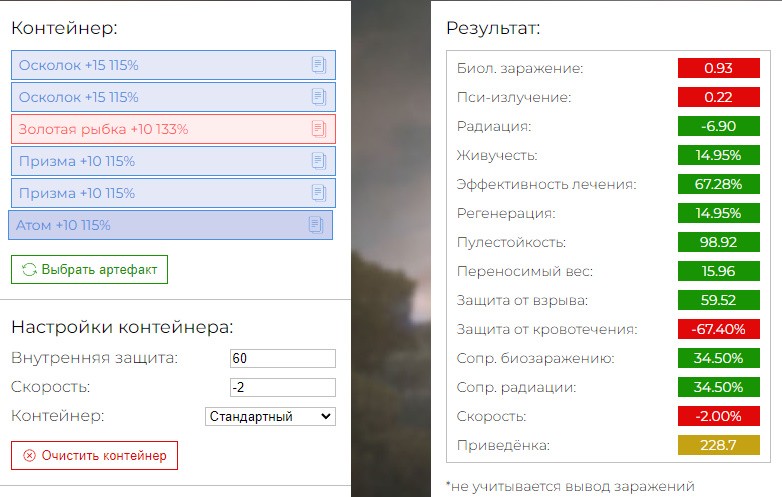Select the Атом +10 115% artifact row
Screen dimensions: 782x497
[170, 225]
